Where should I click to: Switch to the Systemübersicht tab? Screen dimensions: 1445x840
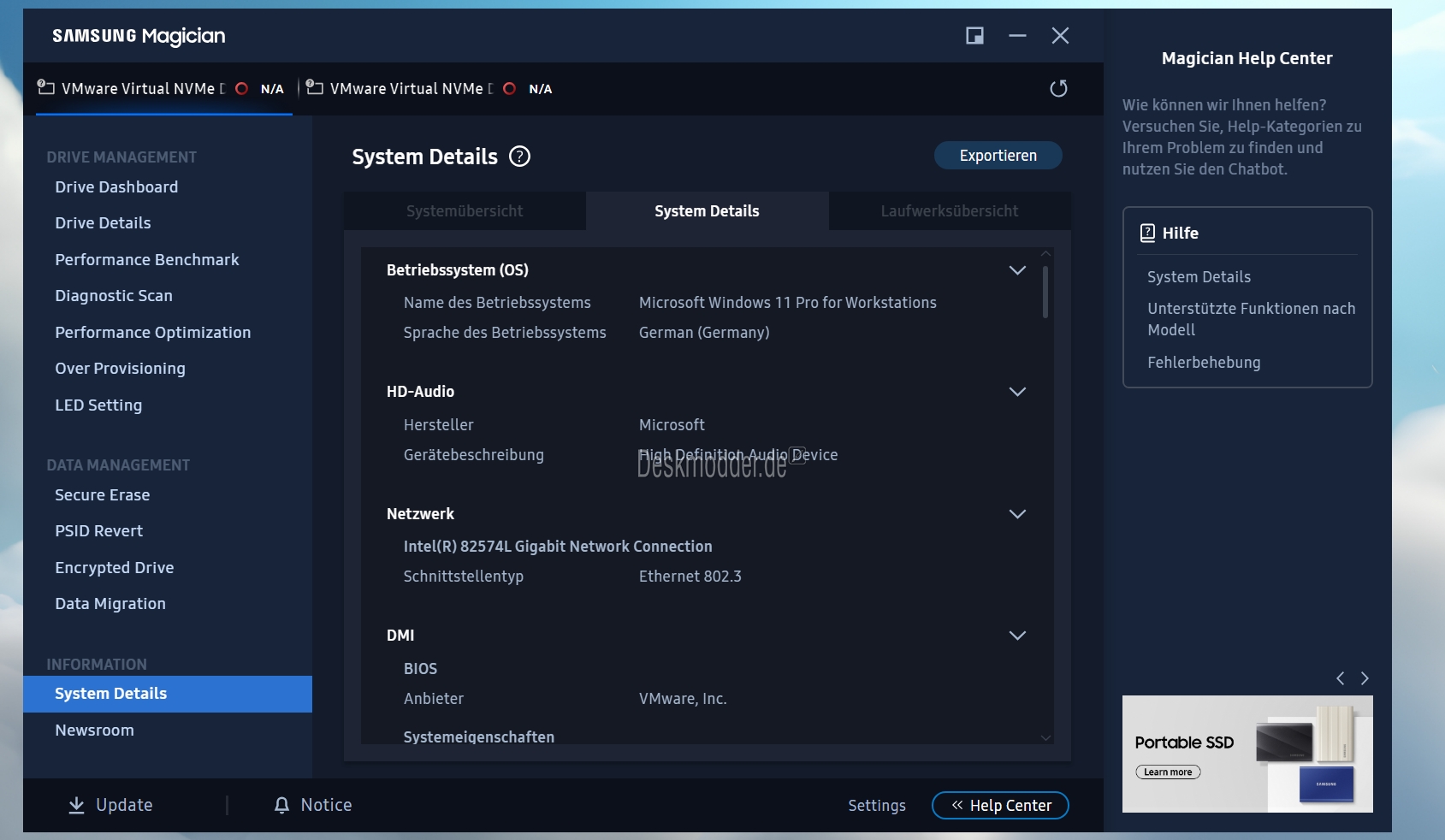[x=465, y=211]
